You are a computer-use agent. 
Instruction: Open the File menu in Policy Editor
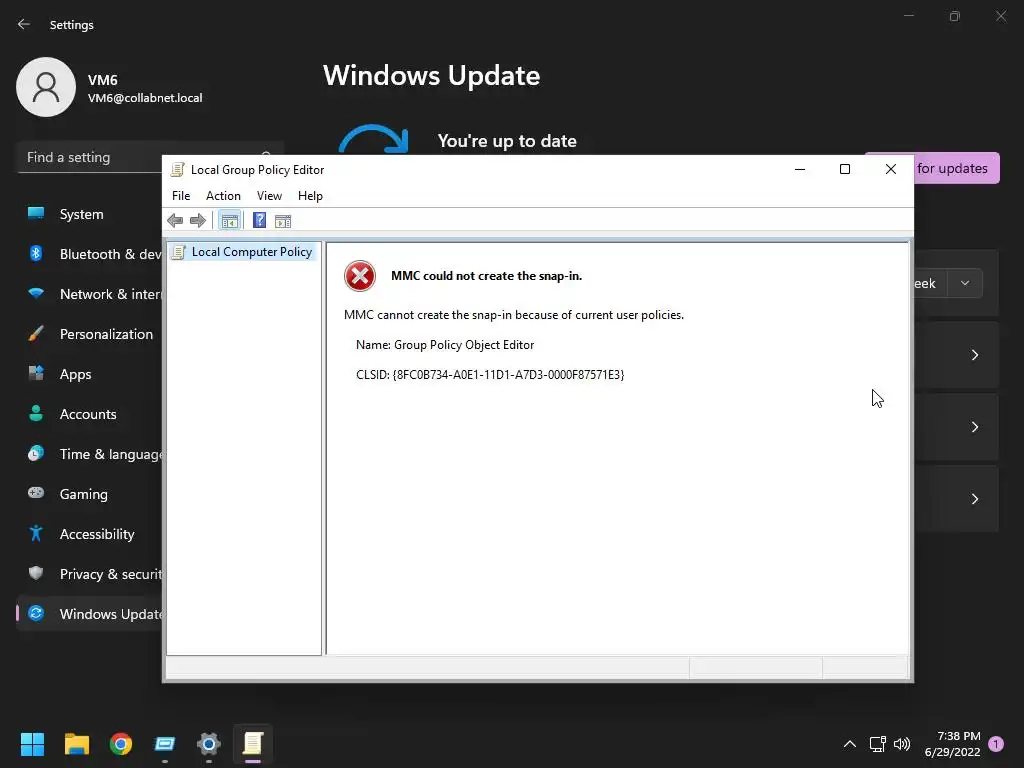point(181,196)
